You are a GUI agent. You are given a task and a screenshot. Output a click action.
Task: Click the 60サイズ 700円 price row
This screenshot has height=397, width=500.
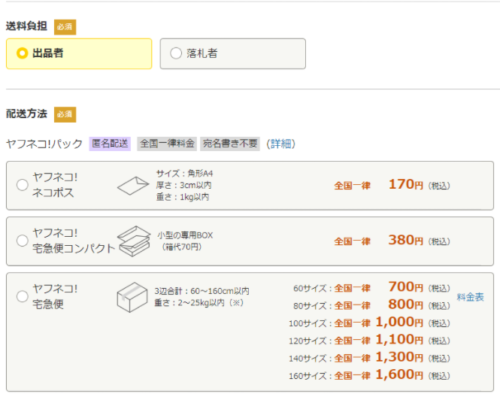click(372, 287)
